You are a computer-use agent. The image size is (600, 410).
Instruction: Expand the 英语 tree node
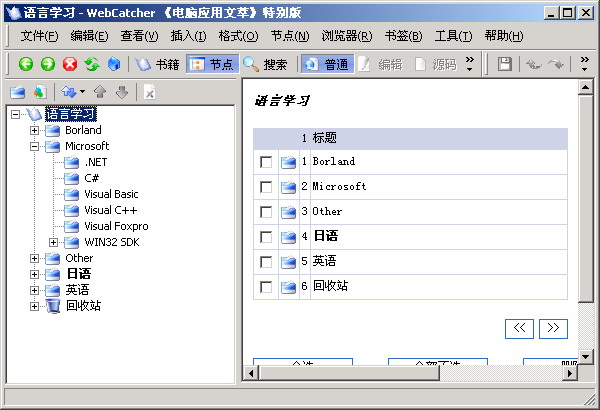pyautogui.click(x=34, y=291)
